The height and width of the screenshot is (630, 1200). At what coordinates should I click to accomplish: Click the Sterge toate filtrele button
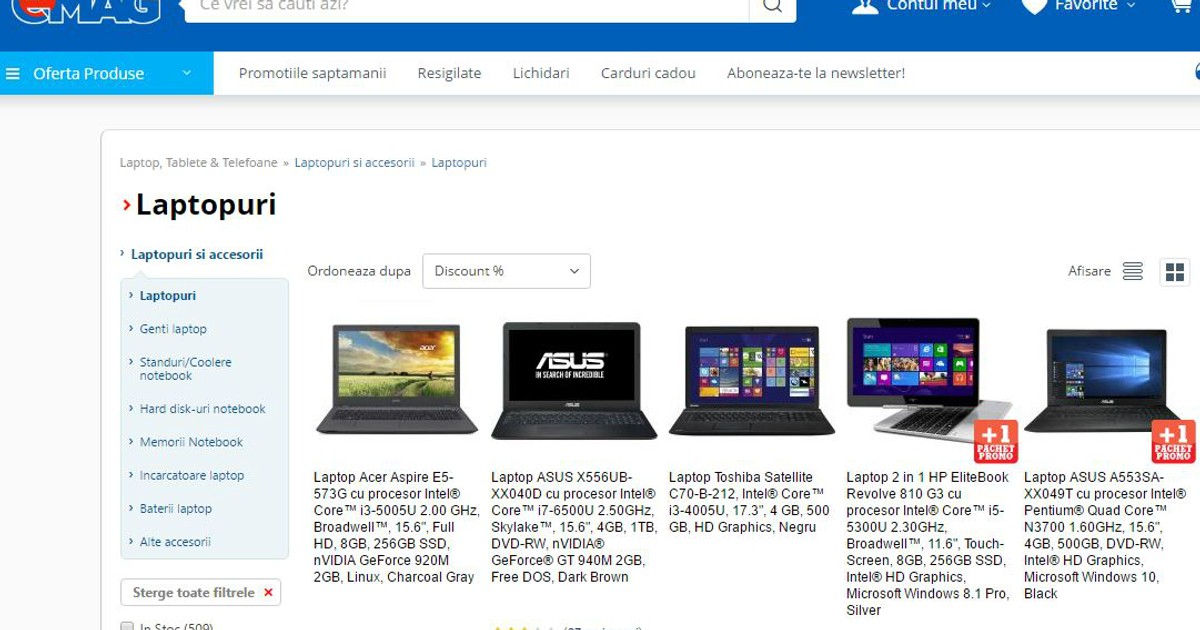201,592
